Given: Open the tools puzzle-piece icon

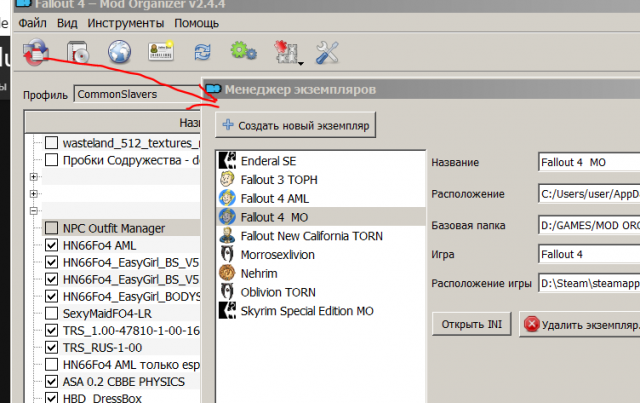Looking at the screenshot, I should coord(285,51).
